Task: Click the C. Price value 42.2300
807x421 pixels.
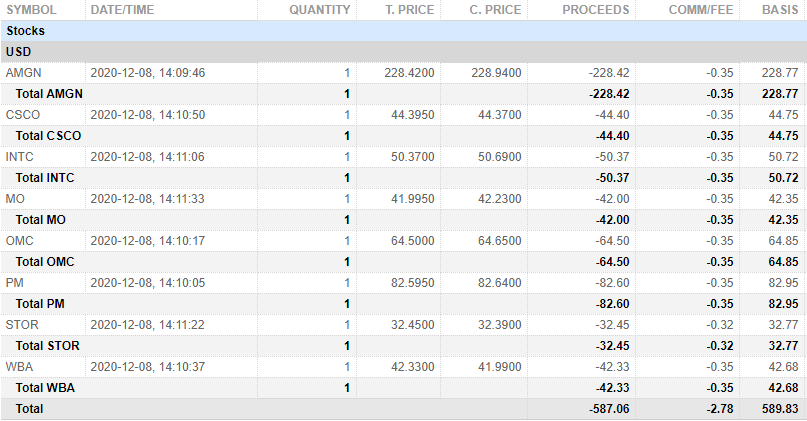Action: [x=499, y=199]
